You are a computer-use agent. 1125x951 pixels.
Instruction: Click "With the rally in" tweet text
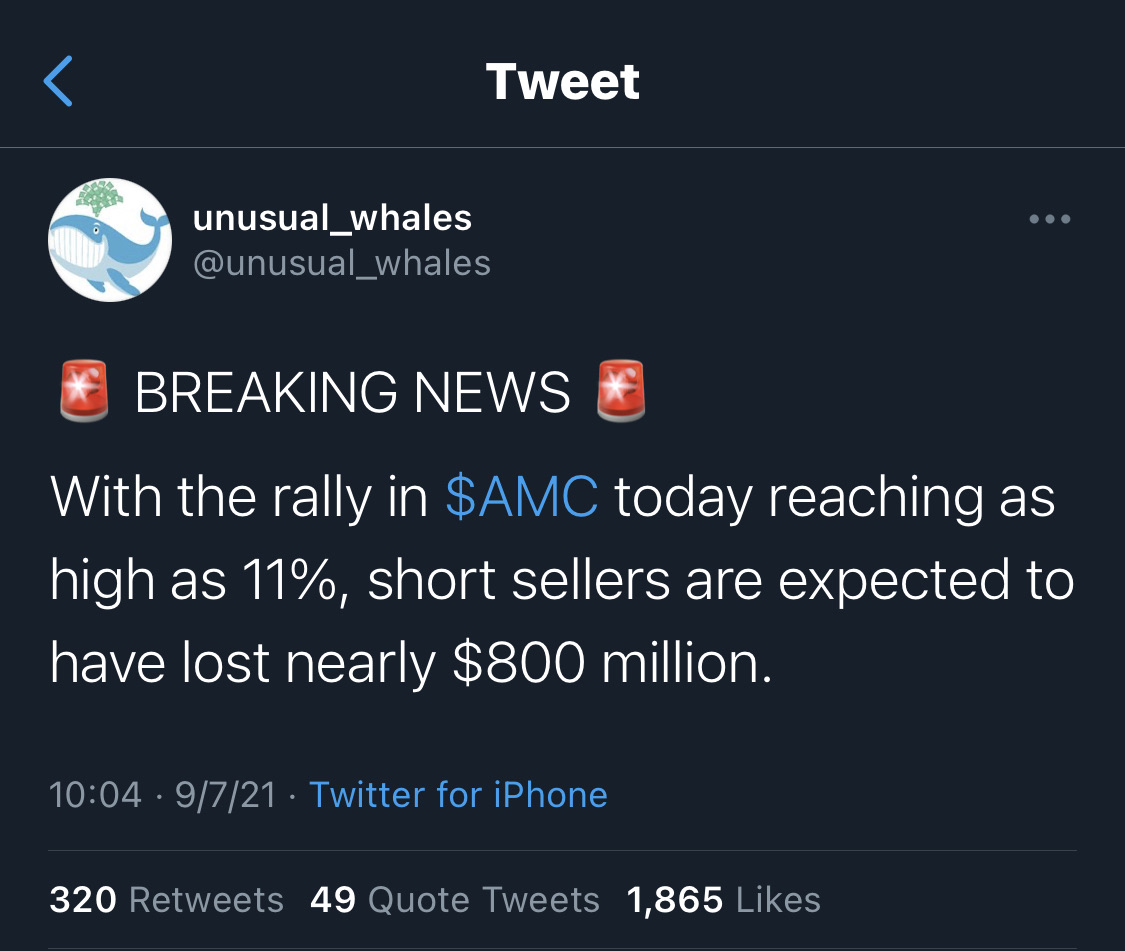[238, 497]
